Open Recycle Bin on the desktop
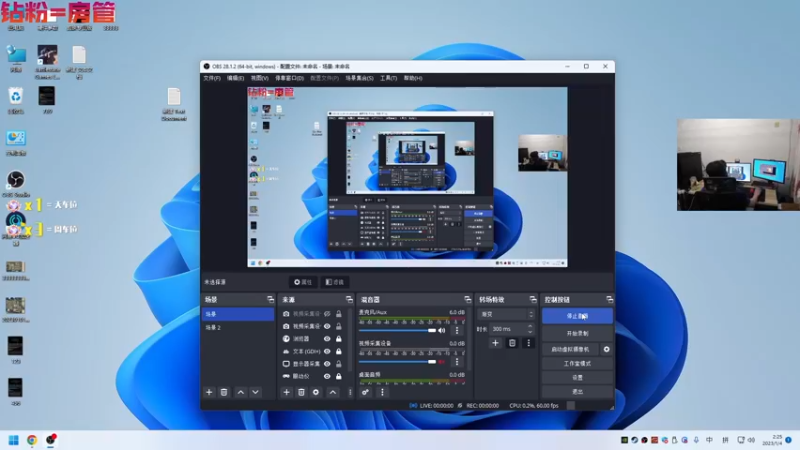Viewport: 800px width, 450px height. (x=16, y=100)
